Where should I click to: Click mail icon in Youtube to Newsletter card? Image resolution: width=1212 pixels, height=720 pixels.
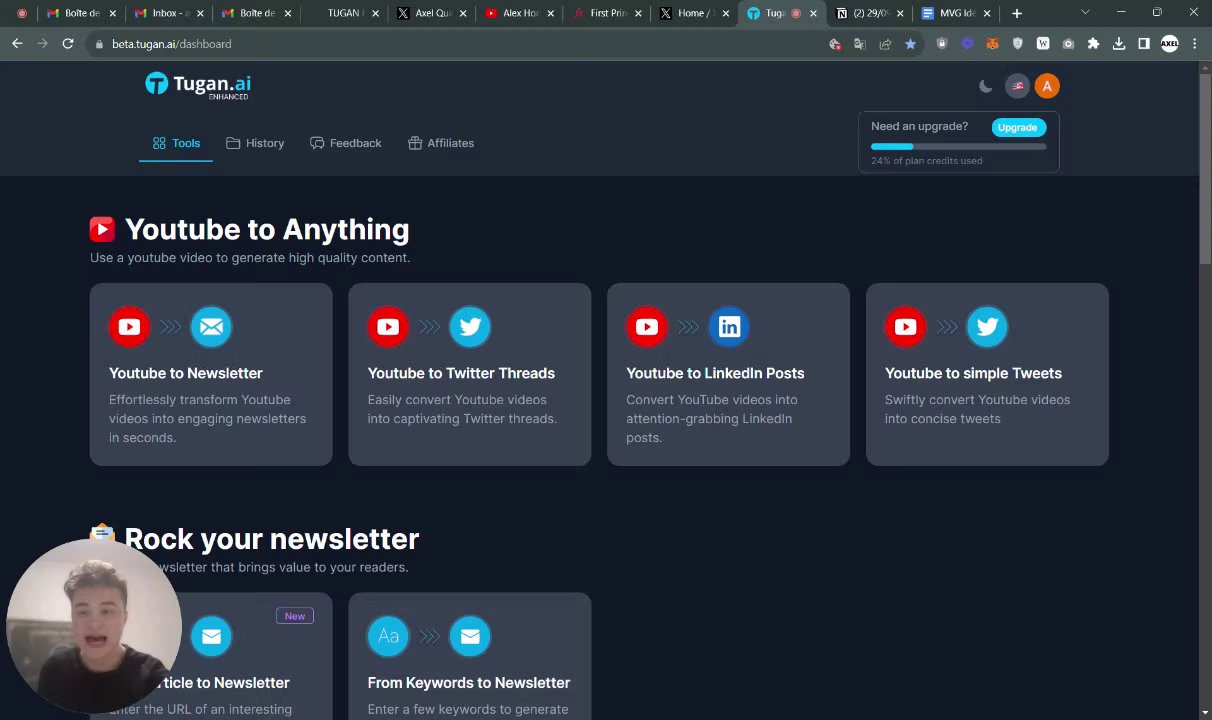pos(211,327)
